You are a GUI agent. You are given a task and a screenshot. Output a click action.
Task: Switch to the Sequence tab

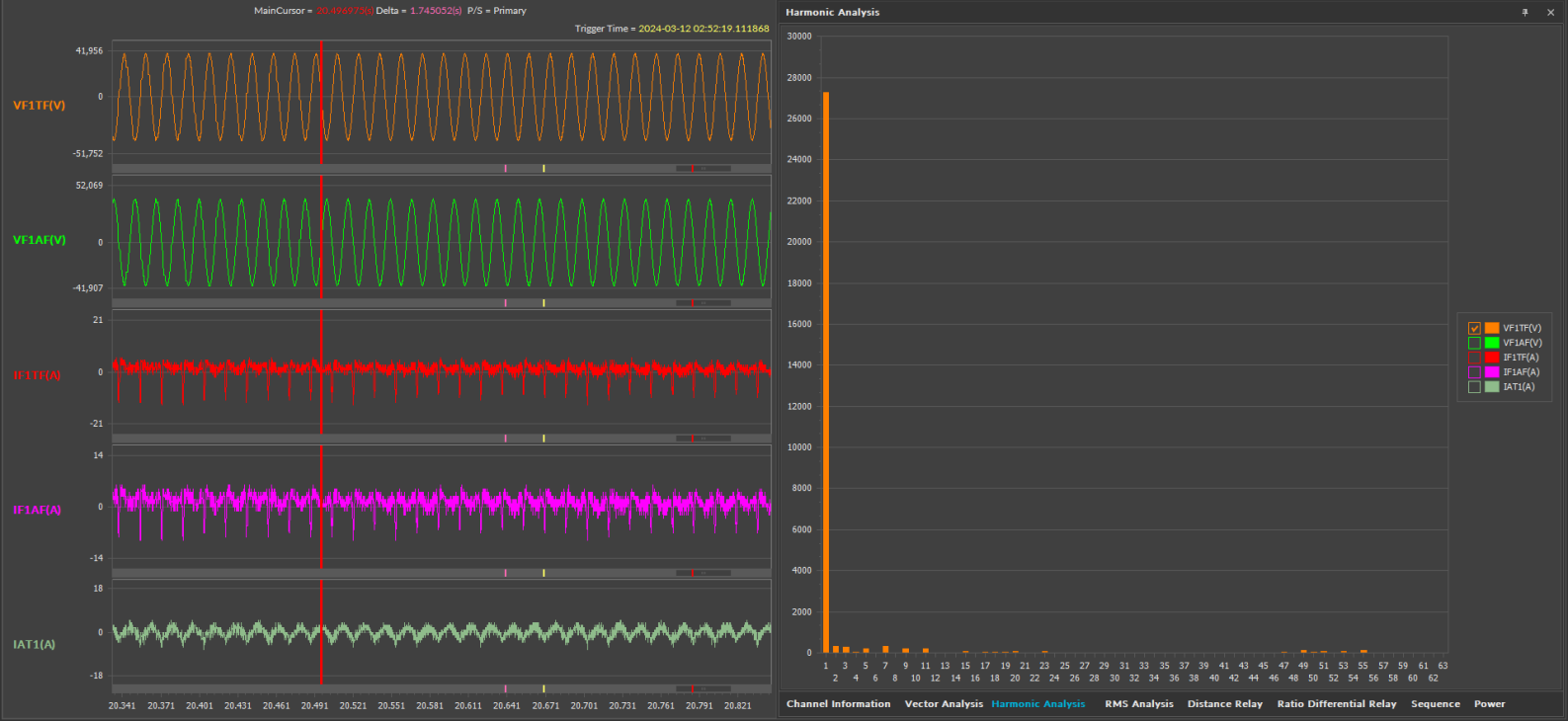[x=1435, y=704]
